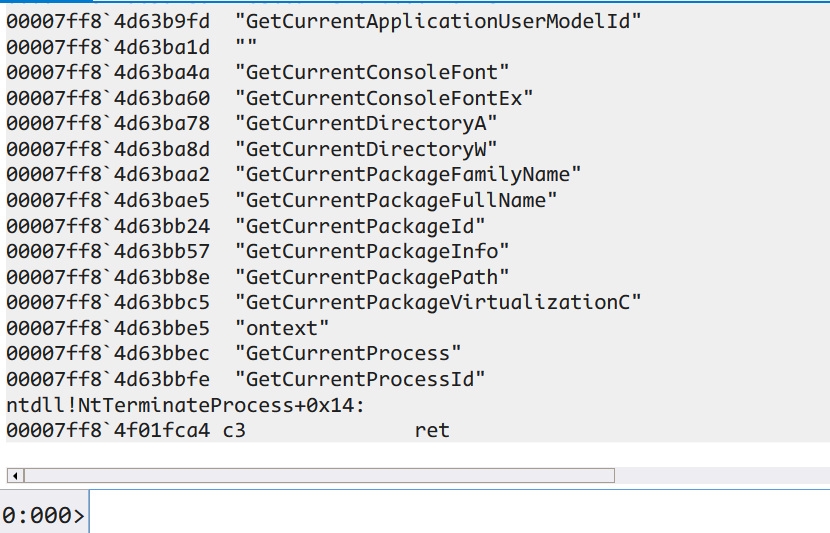This screenshot has width=830, height=533.
Task: Click the horizontal scrollbar left arrow
Action: (15, 475)
